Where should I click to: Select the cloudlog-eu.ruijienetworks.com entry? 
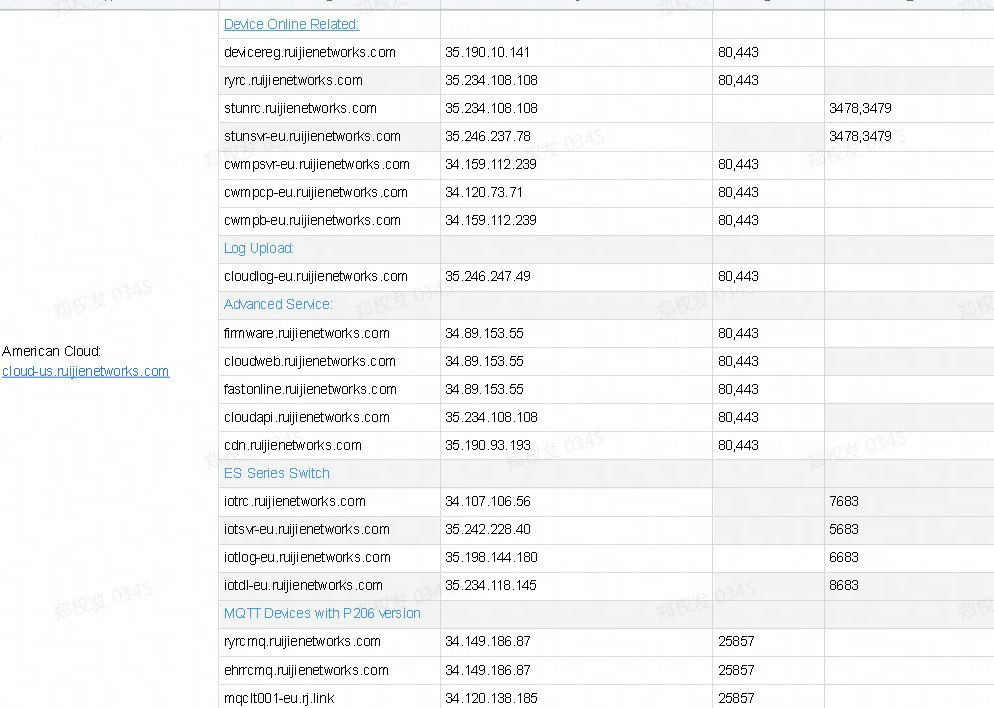click(315, 276)
